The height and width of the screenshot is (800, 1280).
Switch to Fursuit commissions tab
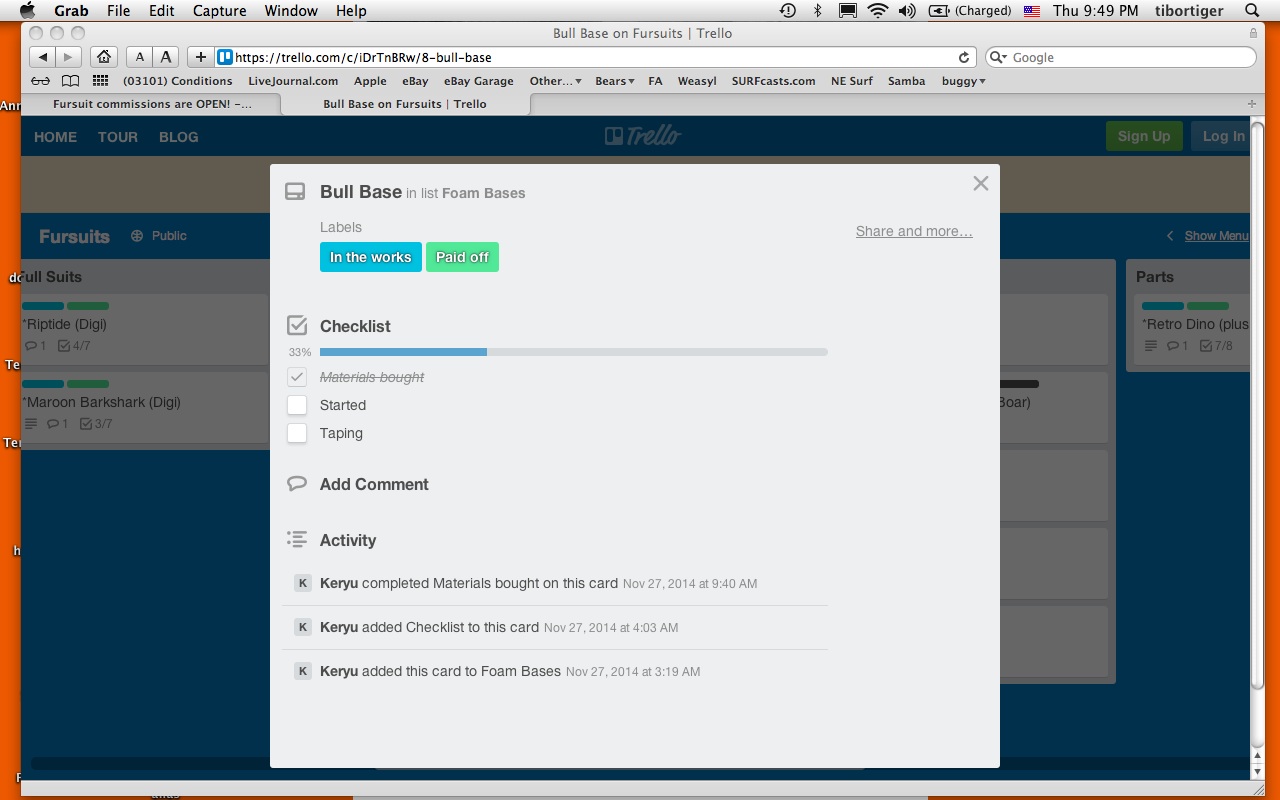[152, 104]
